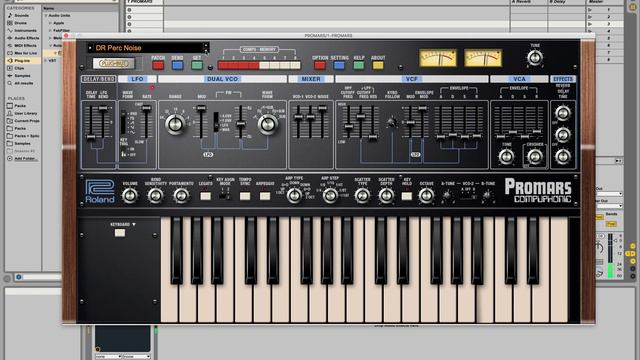The width and height of the screenshot is (640, 360).
Task: Step to next preset with arrow
Action: tap(206, 51)
